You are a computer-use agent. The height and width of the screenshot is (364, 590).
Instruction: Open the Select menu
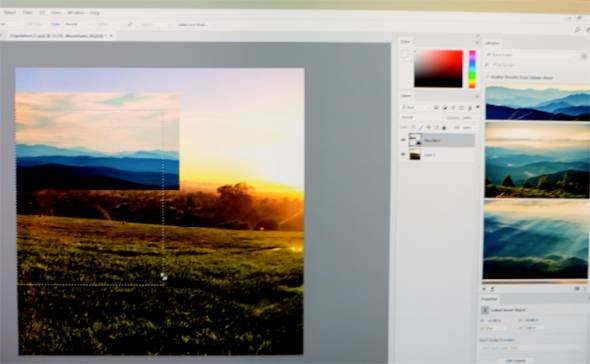click(x=10, y=12)
